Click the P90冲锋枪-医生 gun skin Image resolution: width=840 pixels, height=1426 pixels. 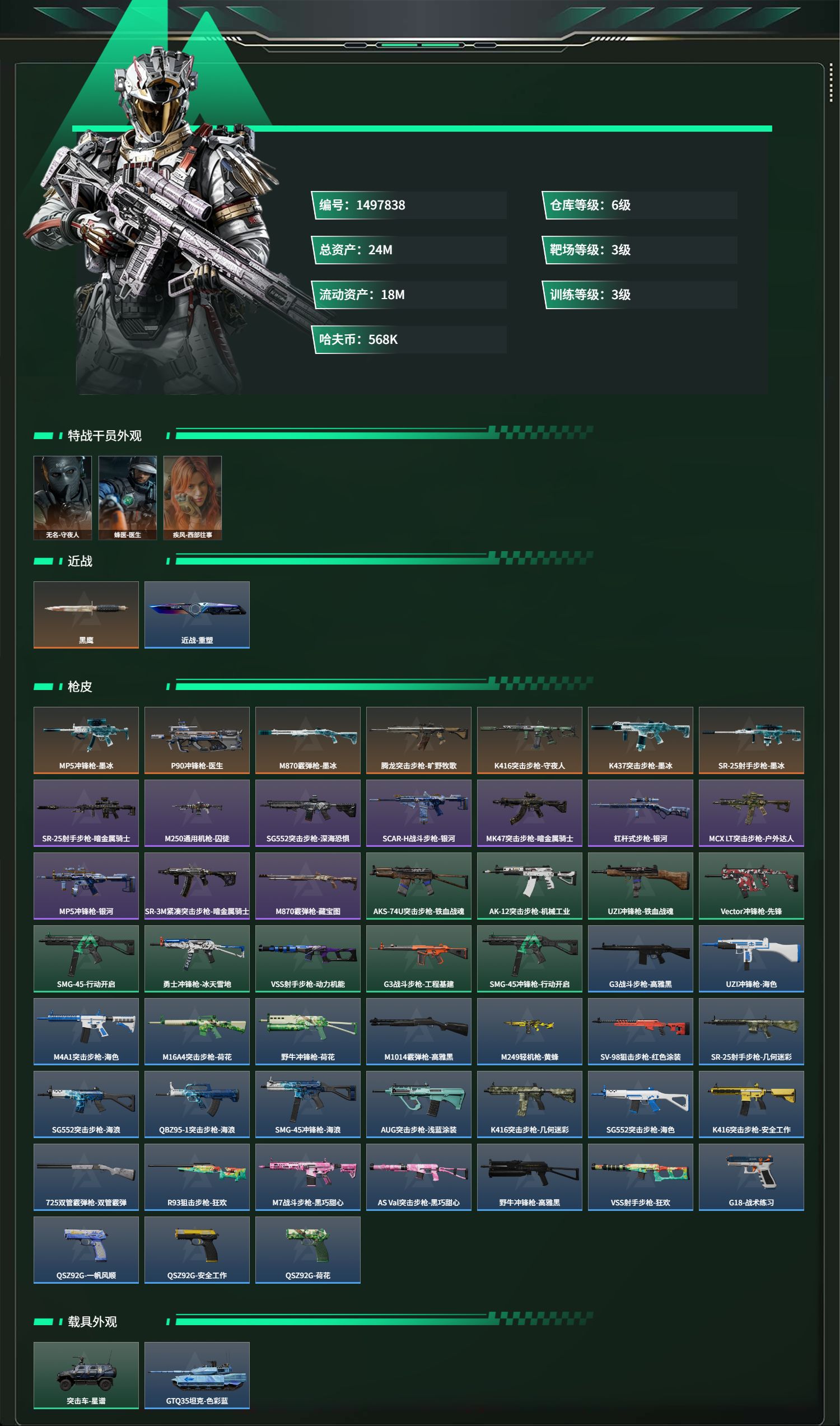tap(197, 740)
